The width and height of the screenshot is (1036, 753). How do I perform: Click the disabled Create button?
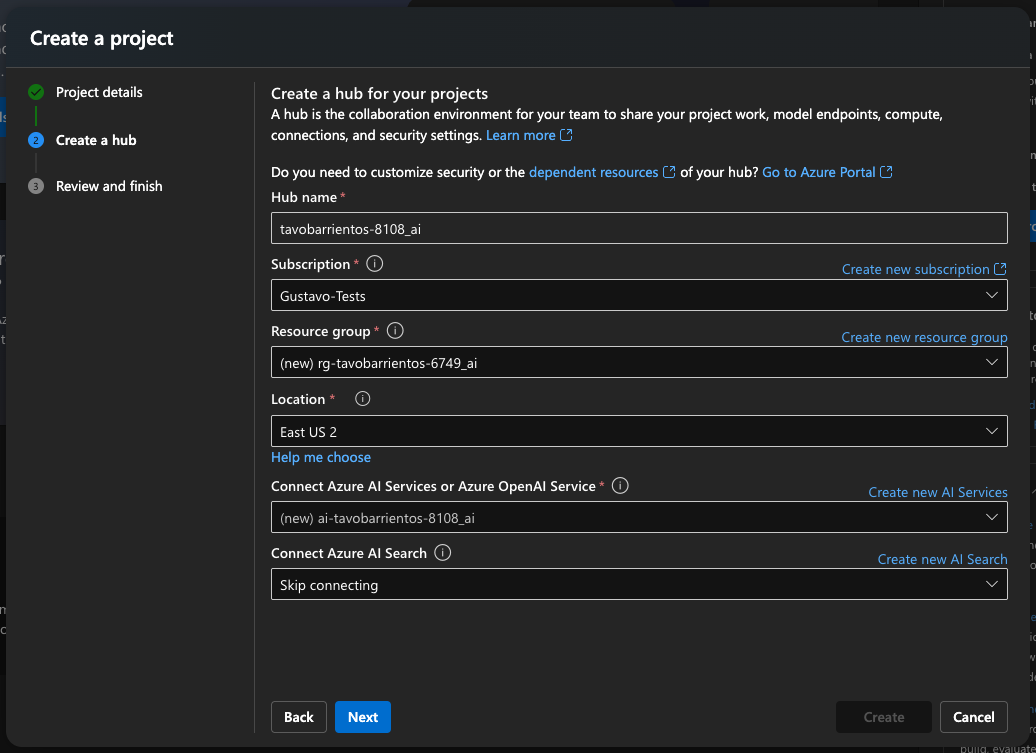tap(884, 717)
